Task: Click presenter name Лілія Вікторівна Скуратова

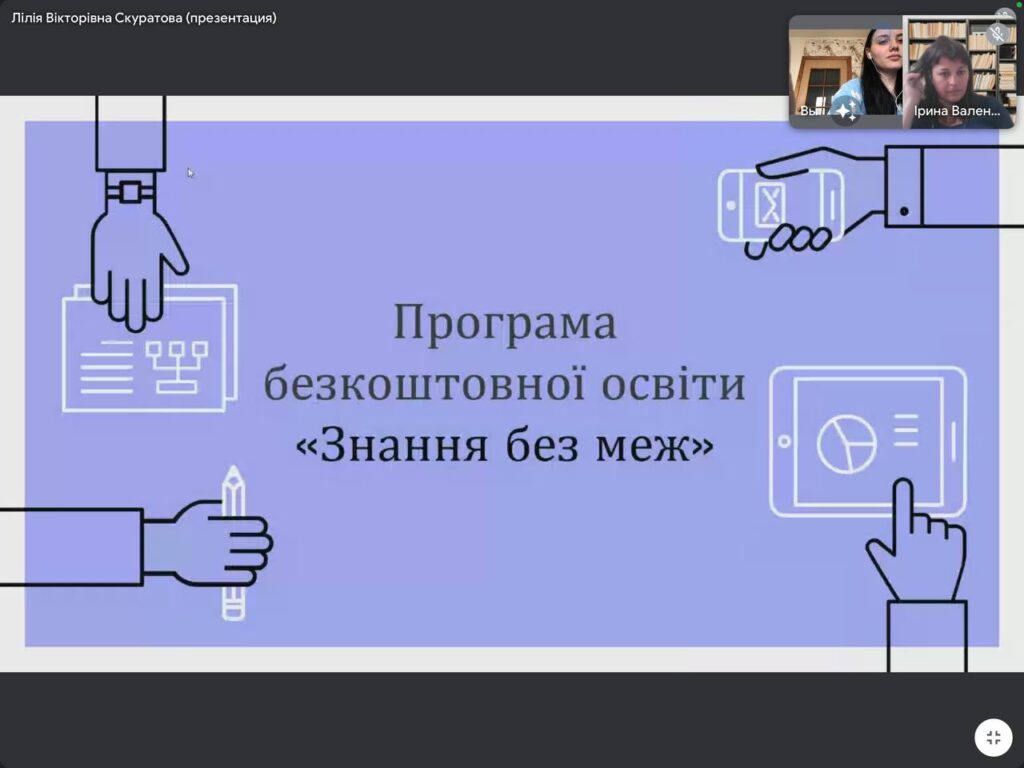Action: (x=144, y=18)
